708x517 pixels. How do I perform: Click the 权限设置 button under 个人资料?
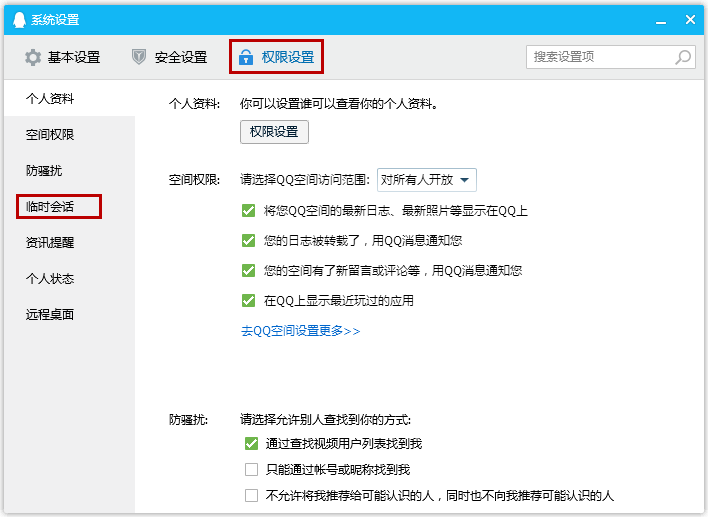[274, 132]
